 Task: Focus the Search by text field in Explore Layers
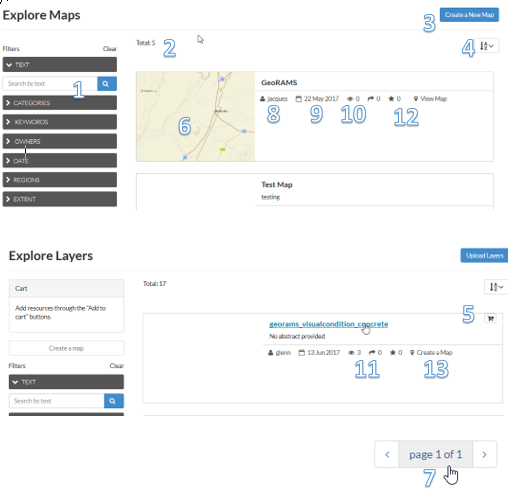pos(57,401)
